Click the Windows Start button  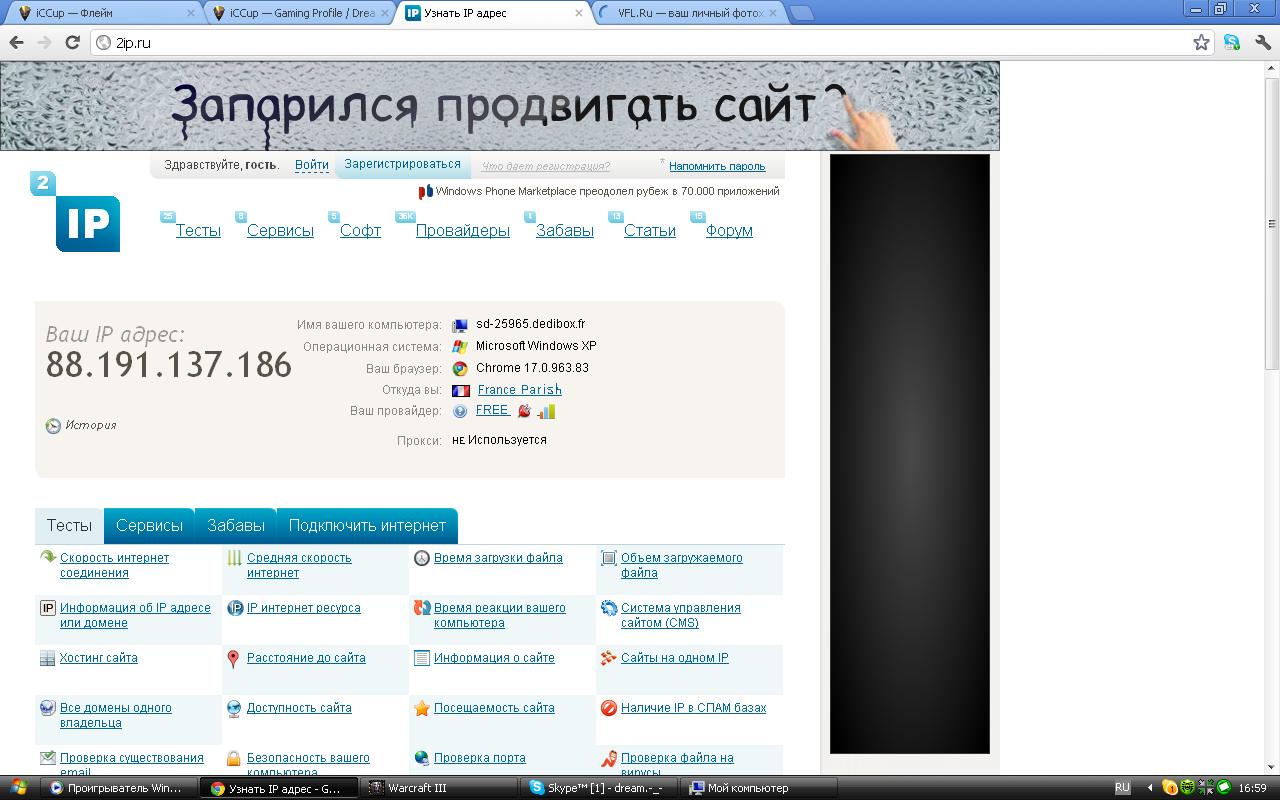click(x=18, y=788)
